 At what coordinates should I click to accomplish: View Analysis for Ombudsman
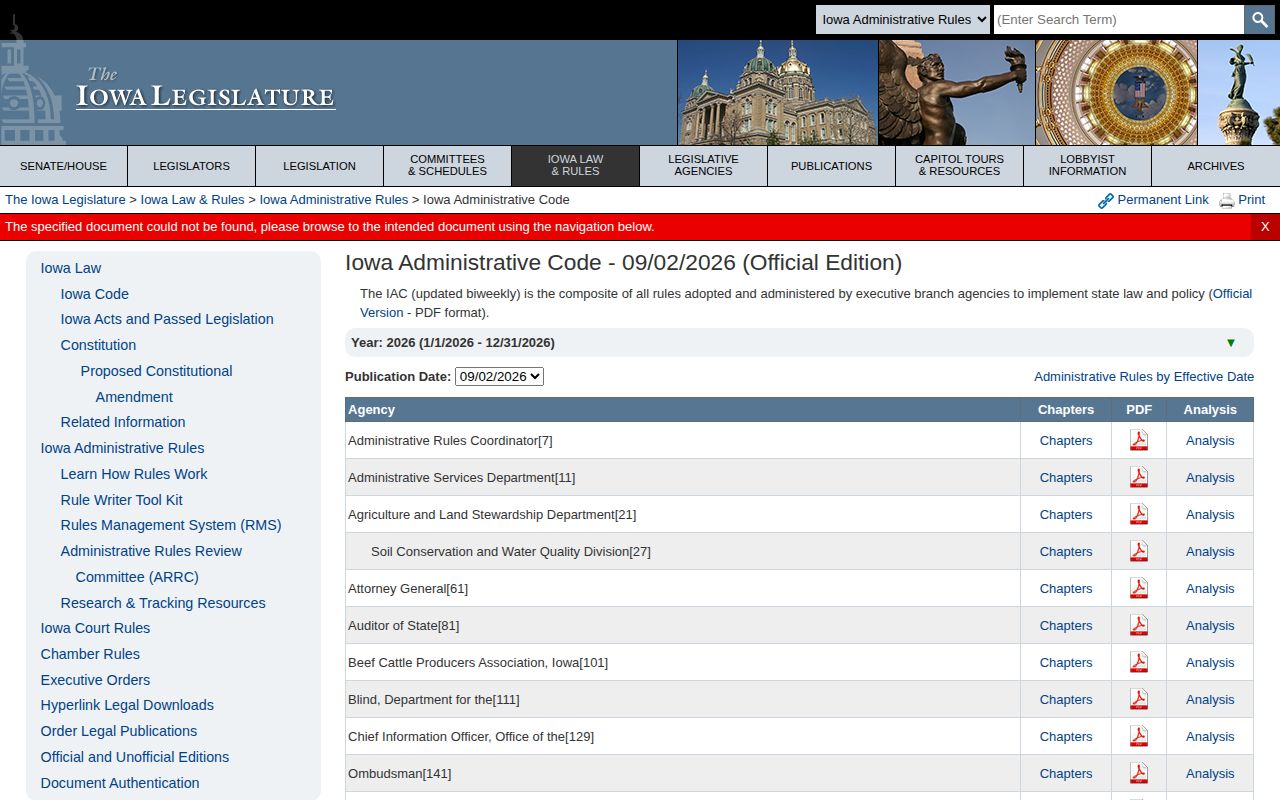(1210, 774)
